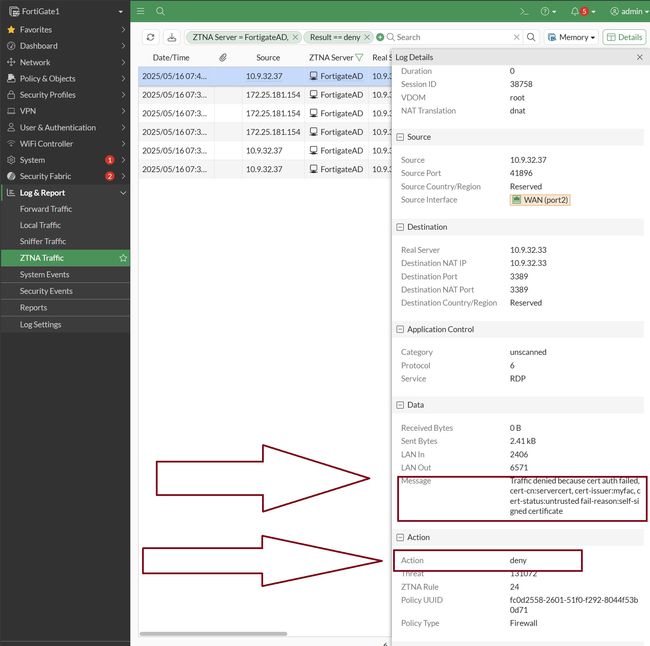This screenshot has height=646, width=650.
Task: Open Security Fabric menu with 2 alerts
Action: pyautogui.click(x=65, y=176)
